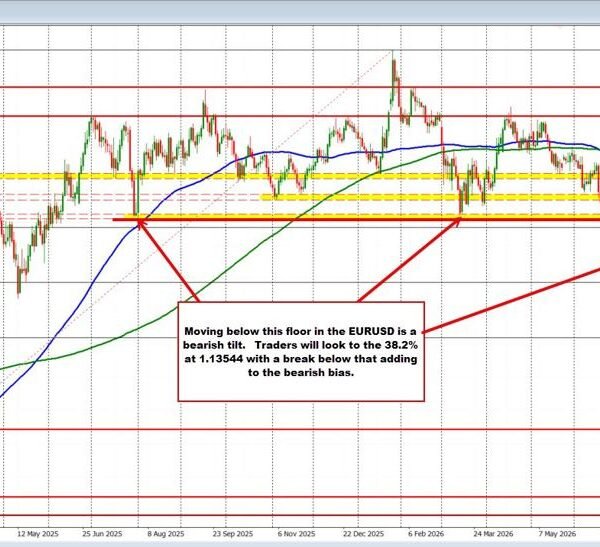This screenshot has width=600, height=547.
Task: Click the 22 Dec 2025 date label
Action: coord(363,534)
